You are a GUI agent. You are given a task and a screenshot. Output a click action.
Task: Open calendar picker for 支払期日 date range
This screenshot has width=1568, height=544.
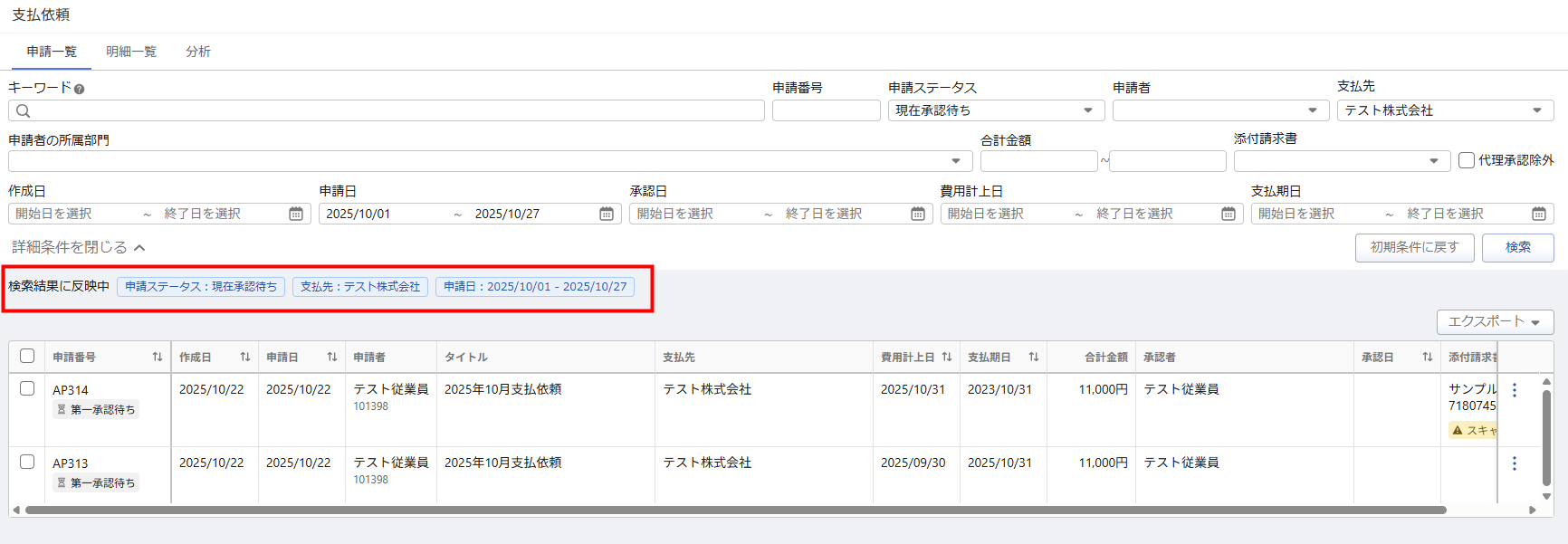pyautogui.click(x=1539, y=214)
